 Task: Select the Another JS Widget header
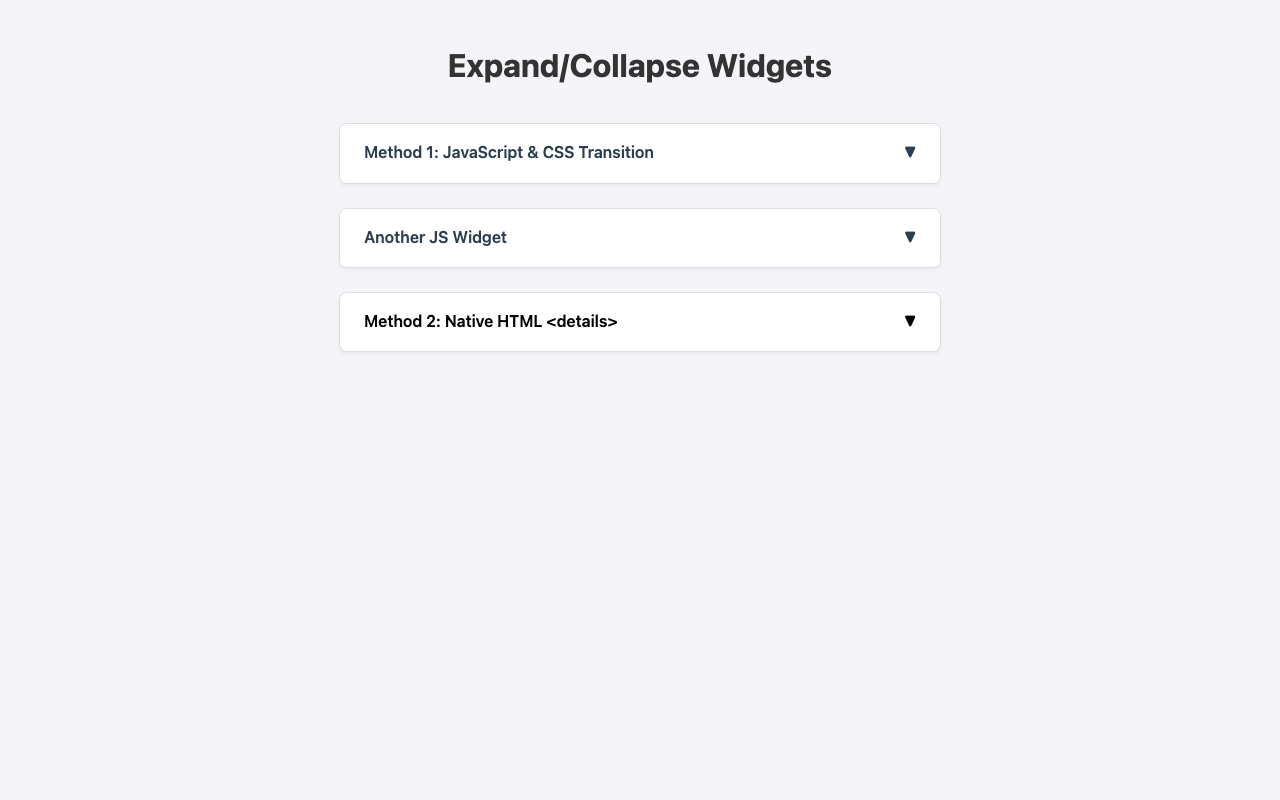click(639, 237)
